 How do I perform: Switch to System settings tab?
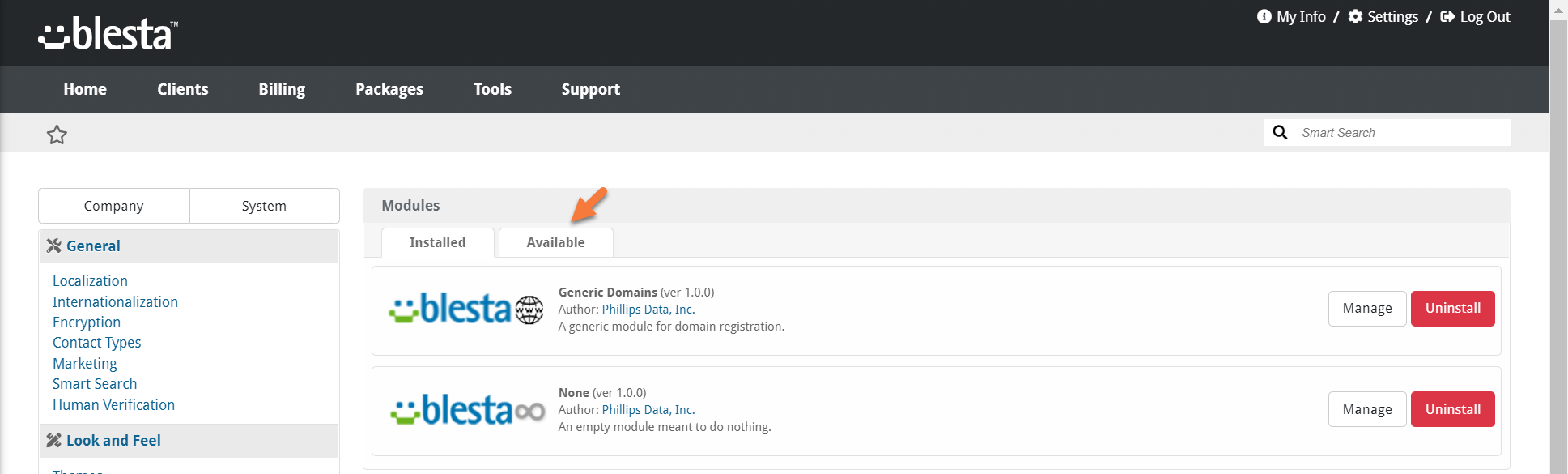(x=264, y=206)
